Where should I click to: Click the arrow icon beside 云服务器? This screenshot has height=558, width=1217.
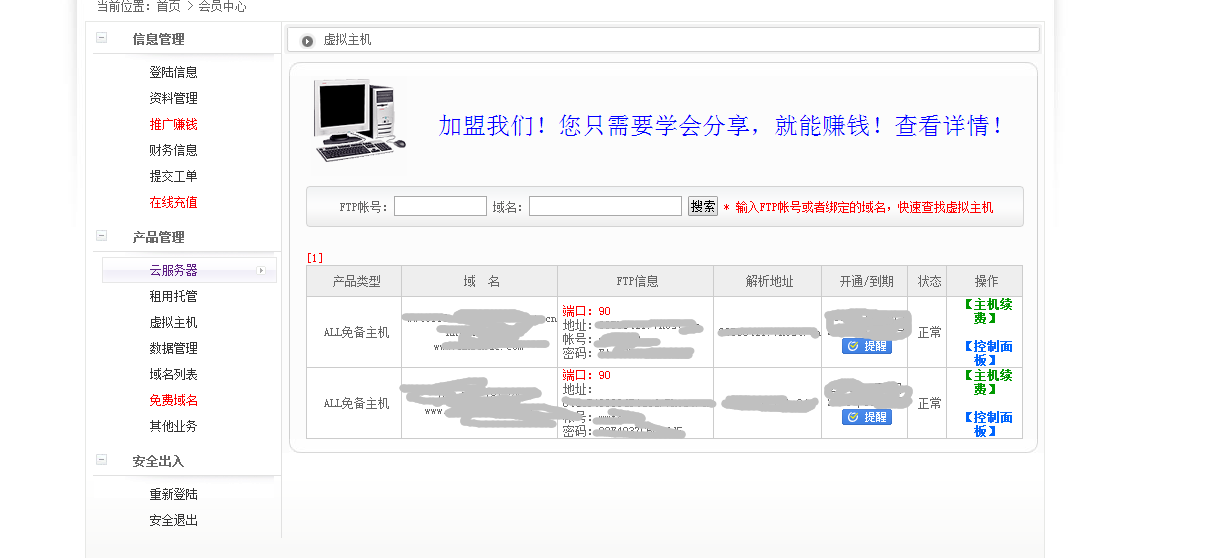[x=260, y=270]
